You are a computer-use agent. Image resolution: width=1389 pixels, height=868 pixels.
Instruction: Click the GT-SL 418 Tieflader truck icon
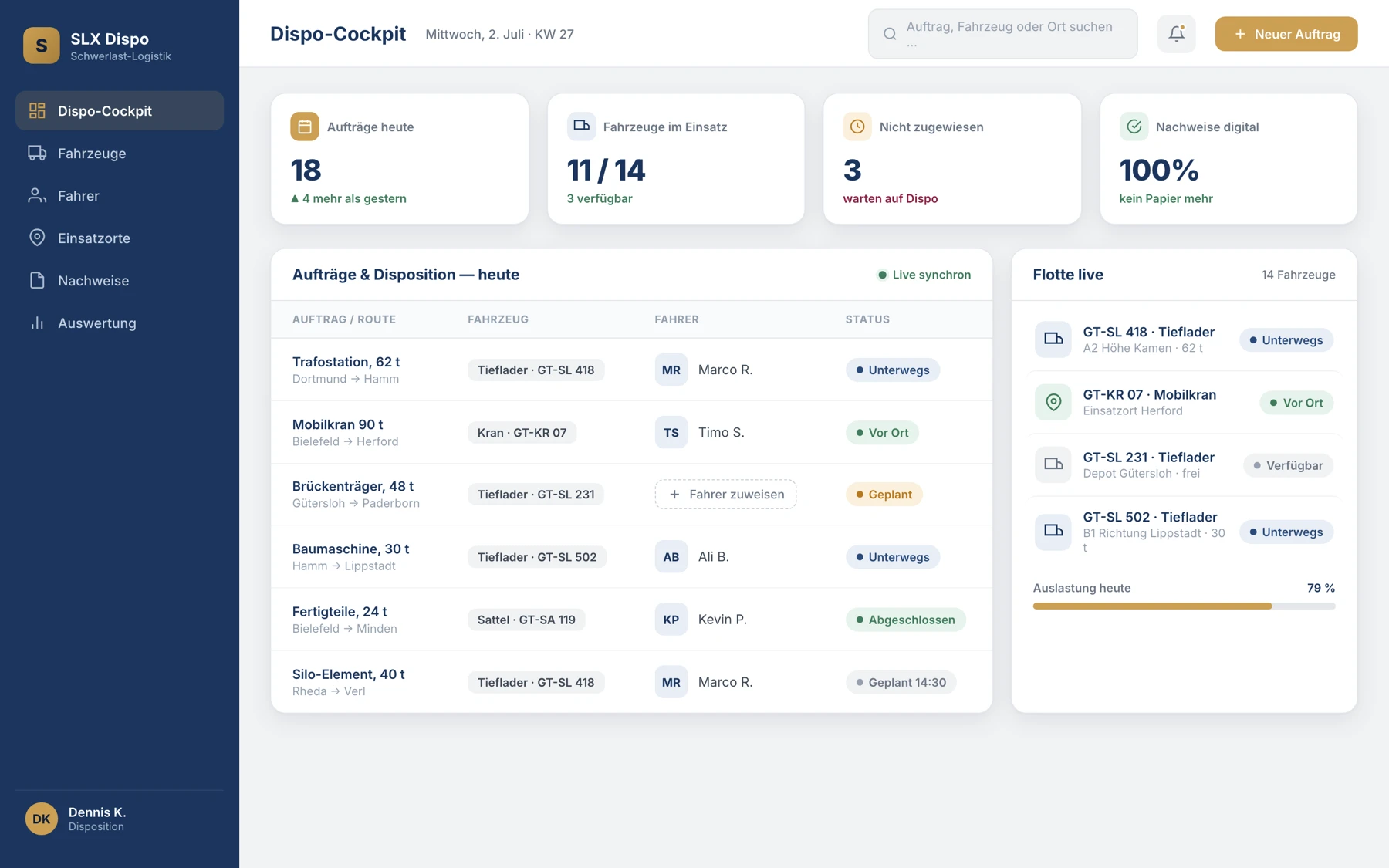(1053, 339)
